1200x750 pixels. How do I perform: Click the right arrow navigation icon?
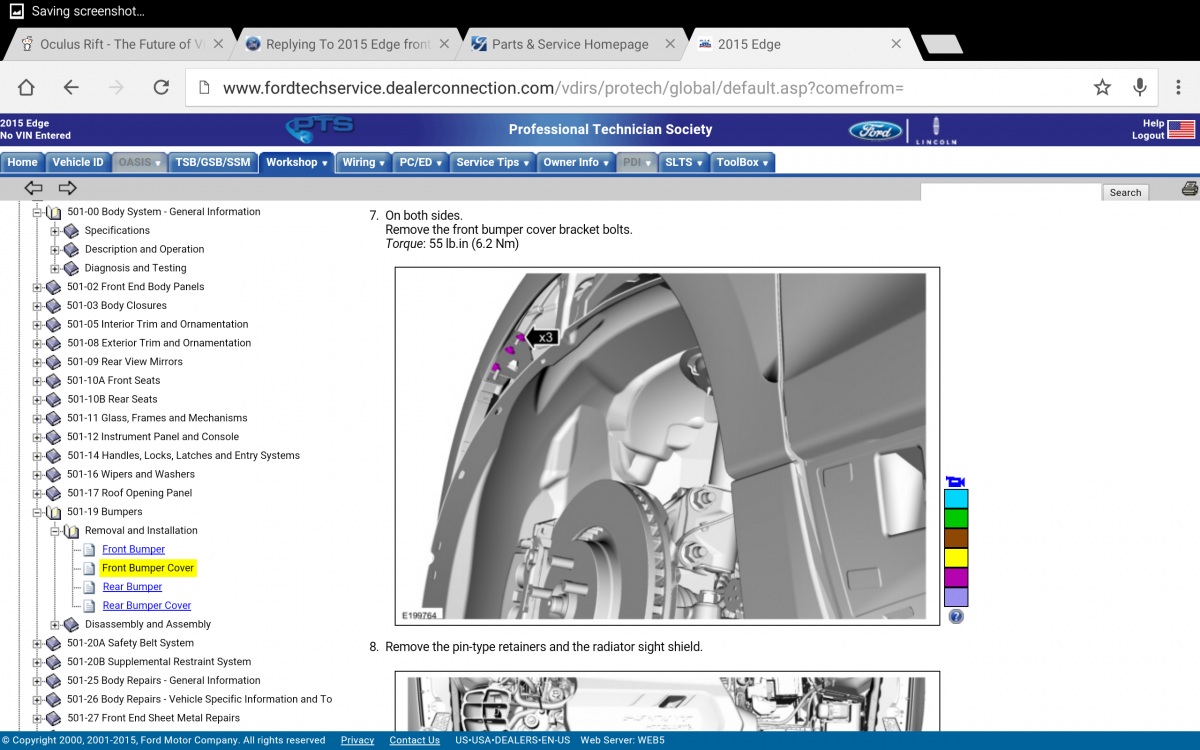click(x=67, y=188)
